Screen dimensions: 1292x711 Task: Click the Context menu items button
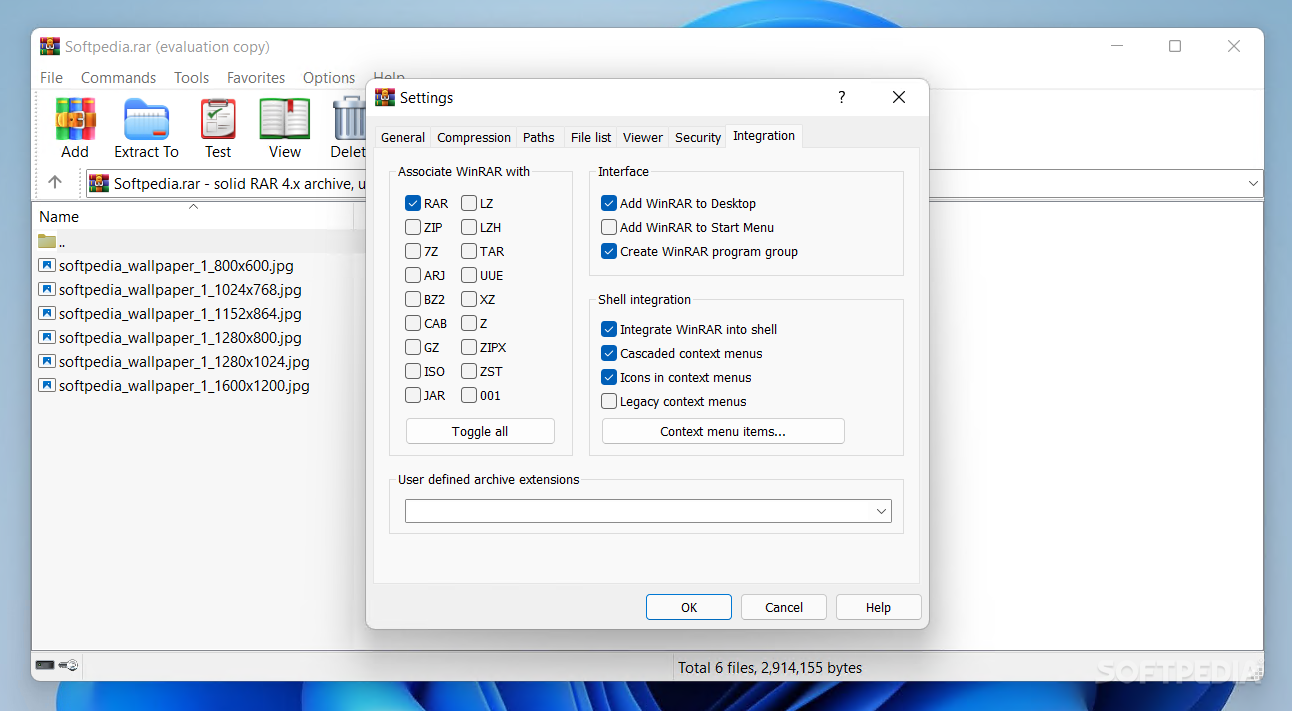723,431
